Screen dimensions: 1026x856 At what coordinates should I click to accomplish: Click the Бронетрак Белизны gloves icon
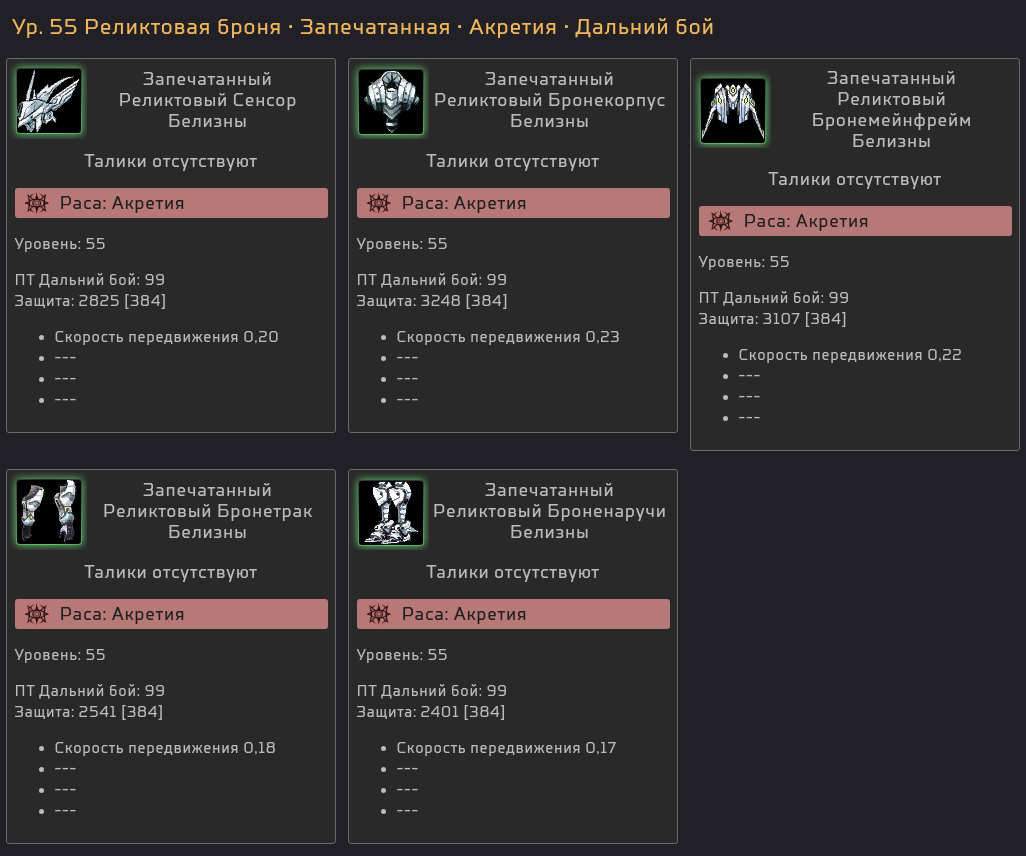point(49,512)
